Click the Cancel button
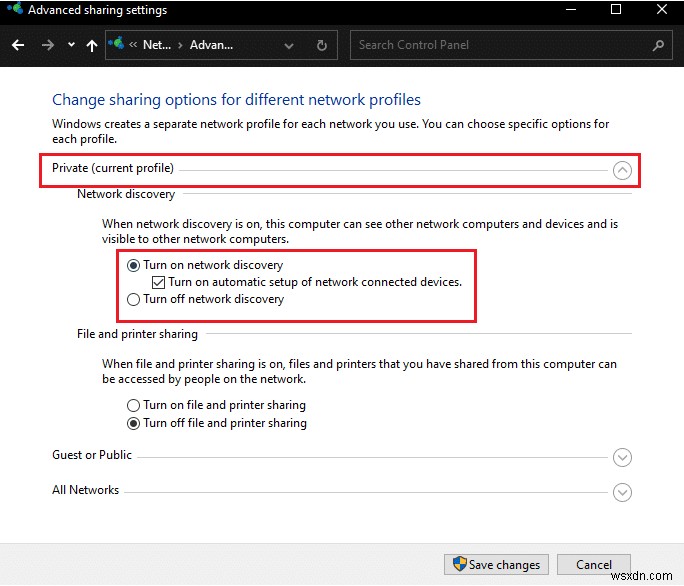684x586 pixels. click(x=594, y=564)
